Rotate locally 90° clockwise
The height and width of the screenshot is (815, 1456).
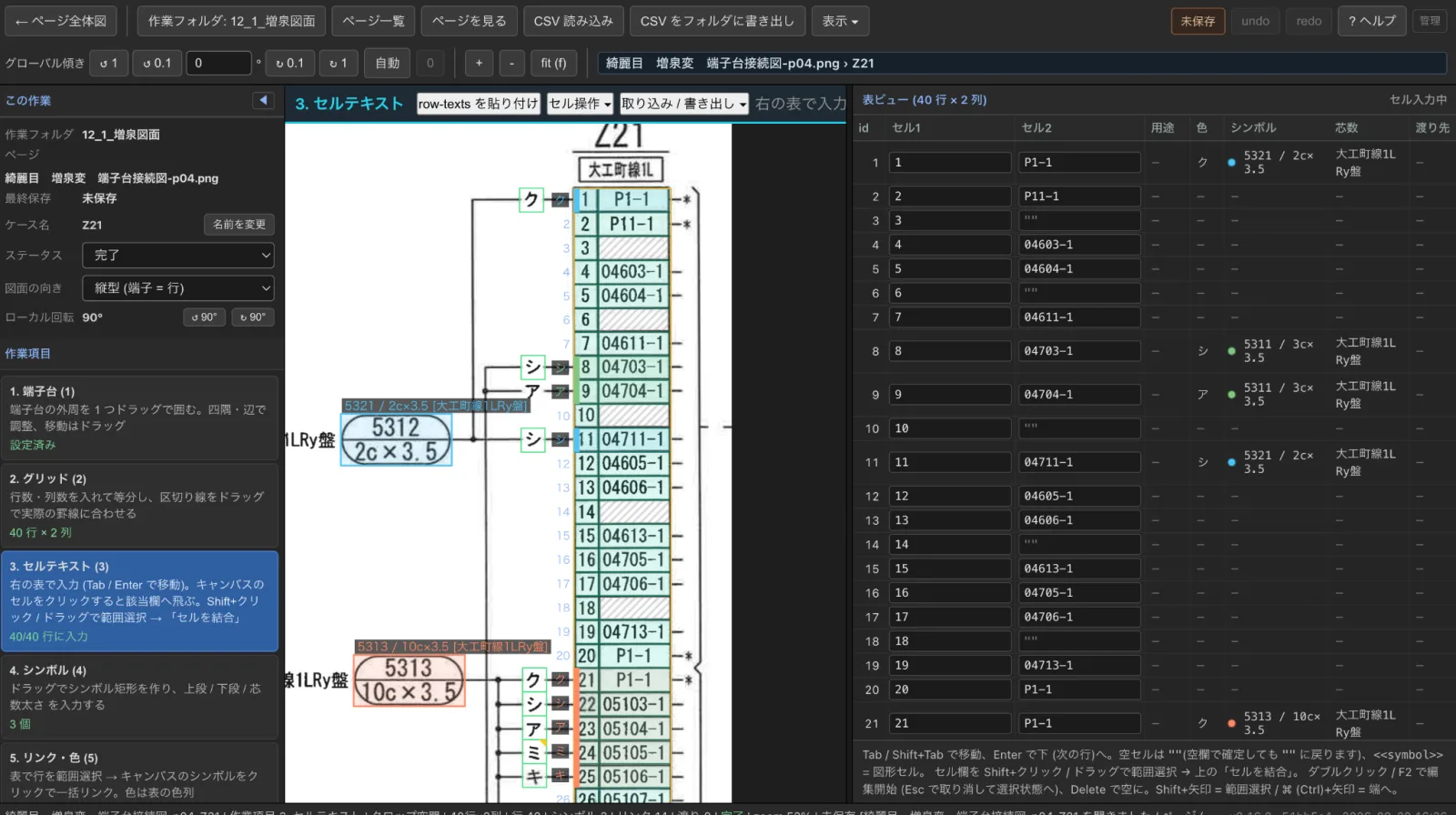pyautogui.click(x=253, y=317)
